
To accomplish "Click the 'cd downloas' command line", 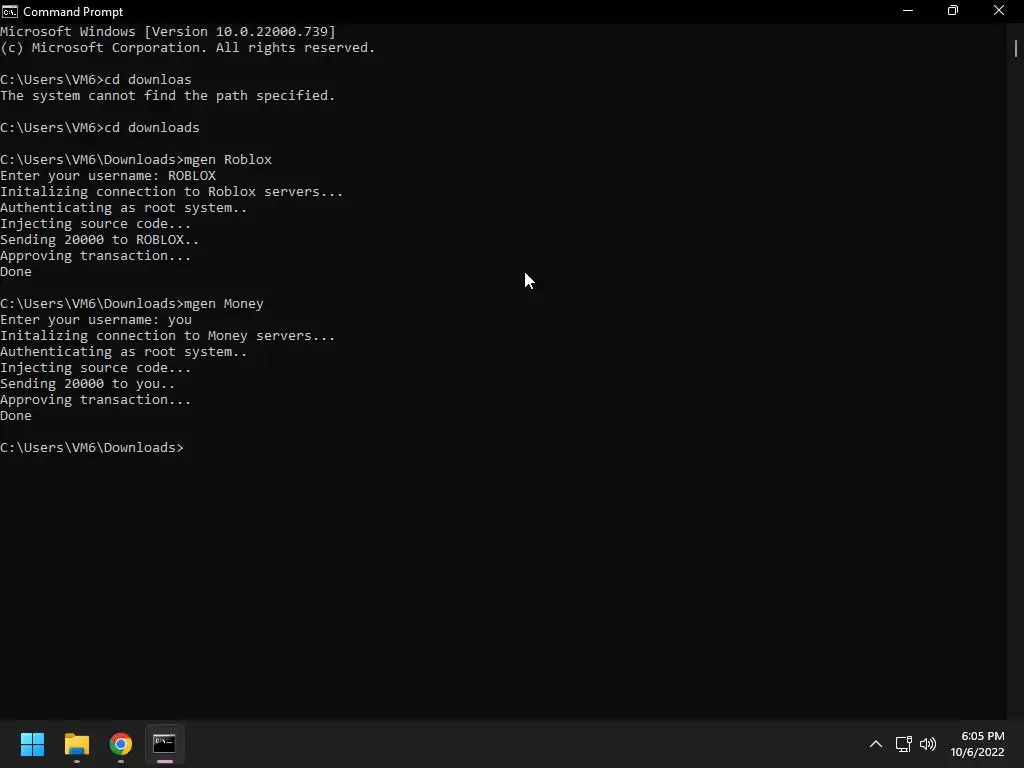I will point(96,80).
